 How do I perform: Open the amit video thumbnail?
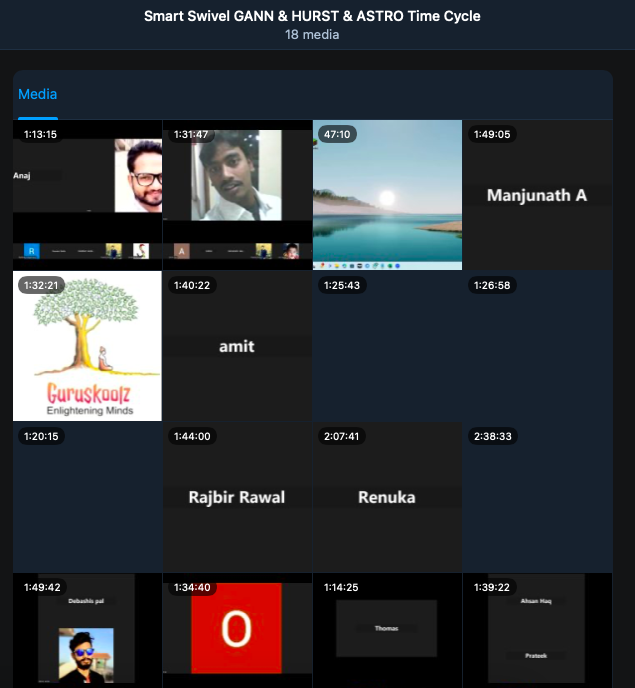point(237,346)
